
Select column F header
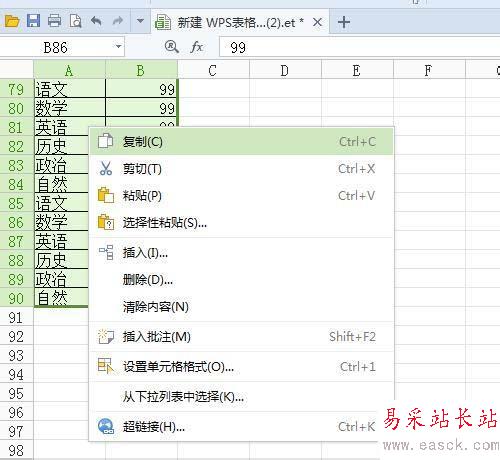(x=429, y=70)
